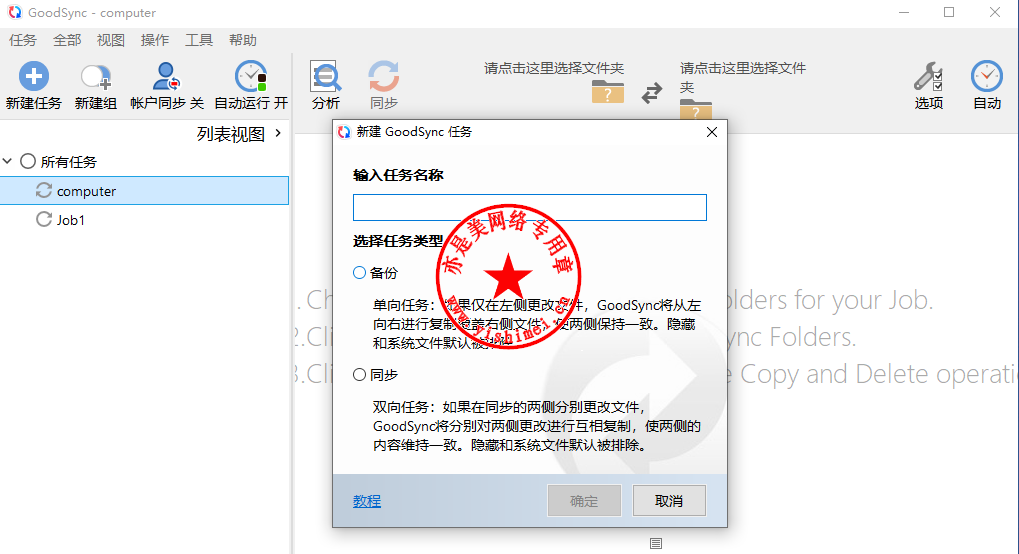Screen dimensions: 1019x554
Task: Click the right folder path prompt text
Action: pyautogui.click(x=743, y=77)
